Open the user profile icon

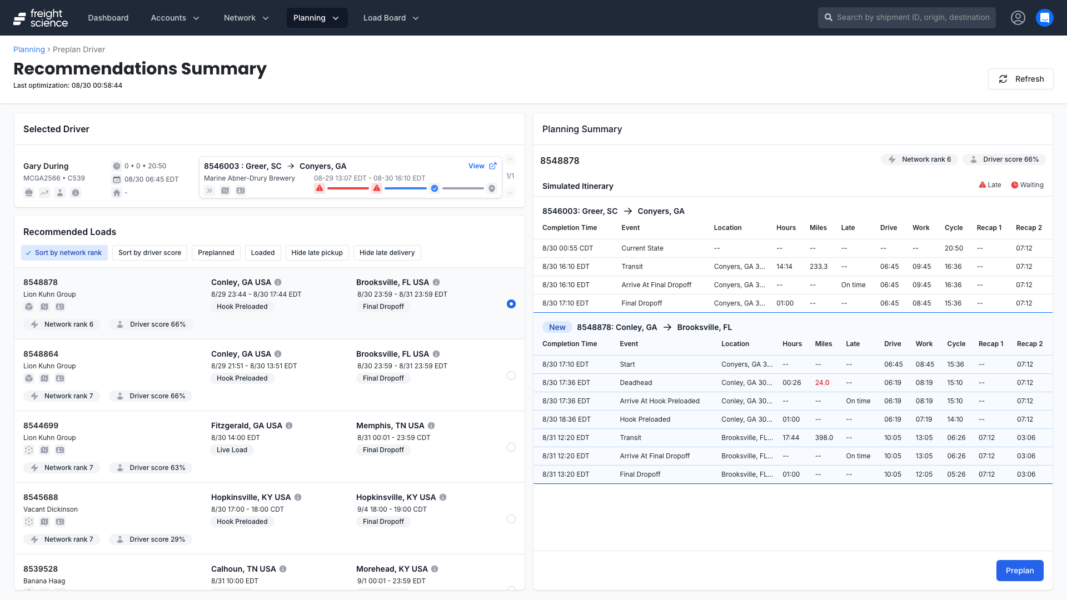pos(1018,17)
